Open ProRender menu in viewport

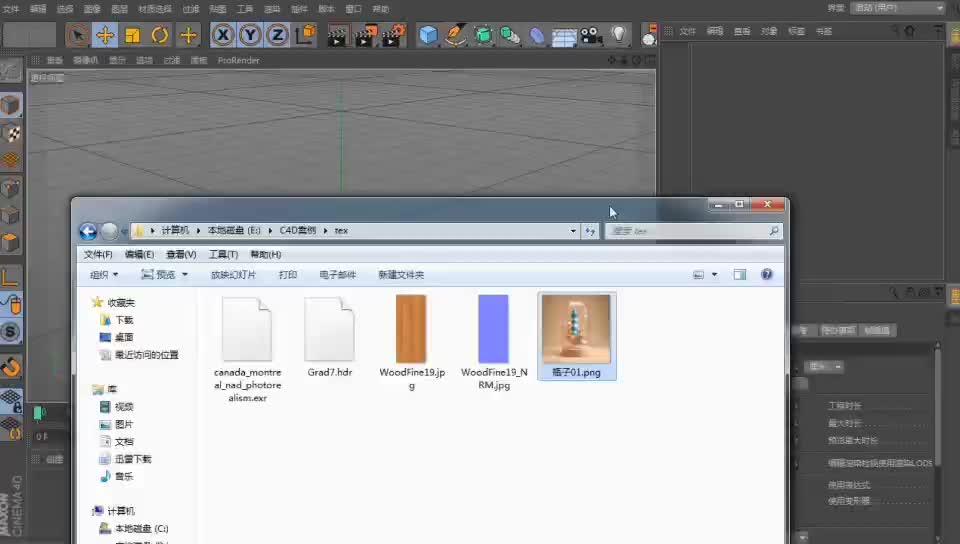pos(238,60)
